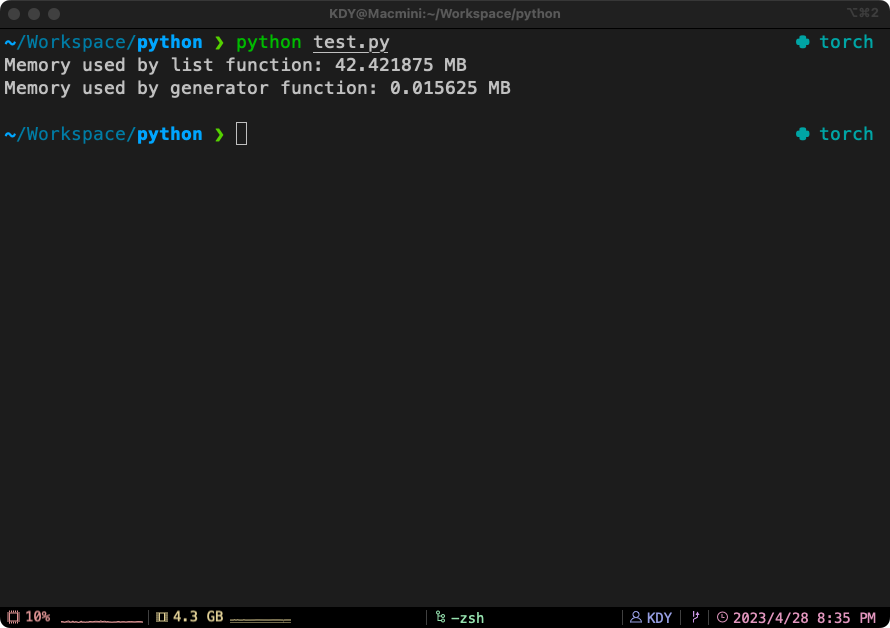Click the 4.3 GB memory value
Screen dimensions: 890x628
[198, 617]
